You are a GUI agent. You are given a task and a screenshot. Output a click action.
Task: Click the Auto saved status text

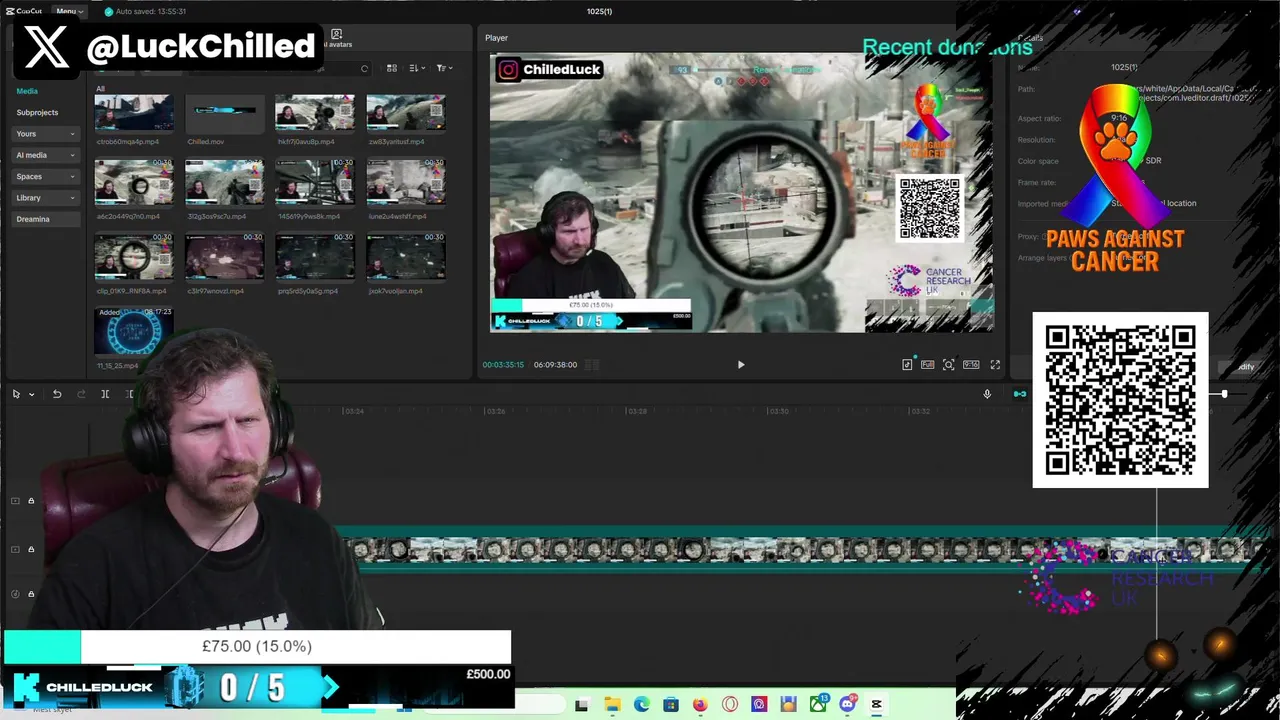click(x=150, y=12)
